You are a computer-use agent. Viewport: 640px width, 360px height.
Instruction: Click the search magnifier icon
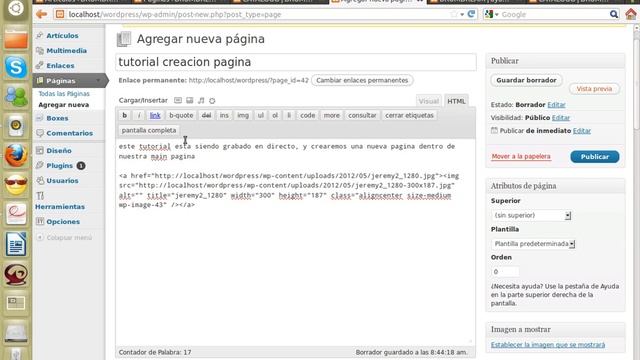click(614, 14)
